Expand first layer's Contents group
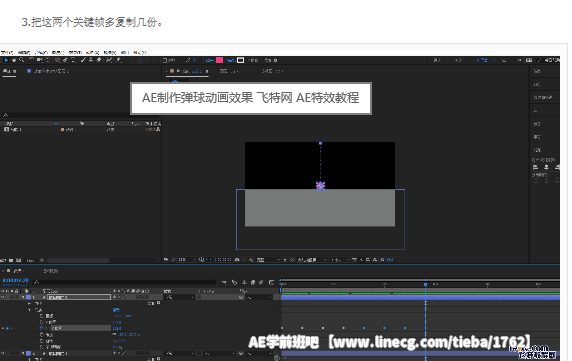The image size is (572, 361). pyautogui.click(x=30, y=303)
